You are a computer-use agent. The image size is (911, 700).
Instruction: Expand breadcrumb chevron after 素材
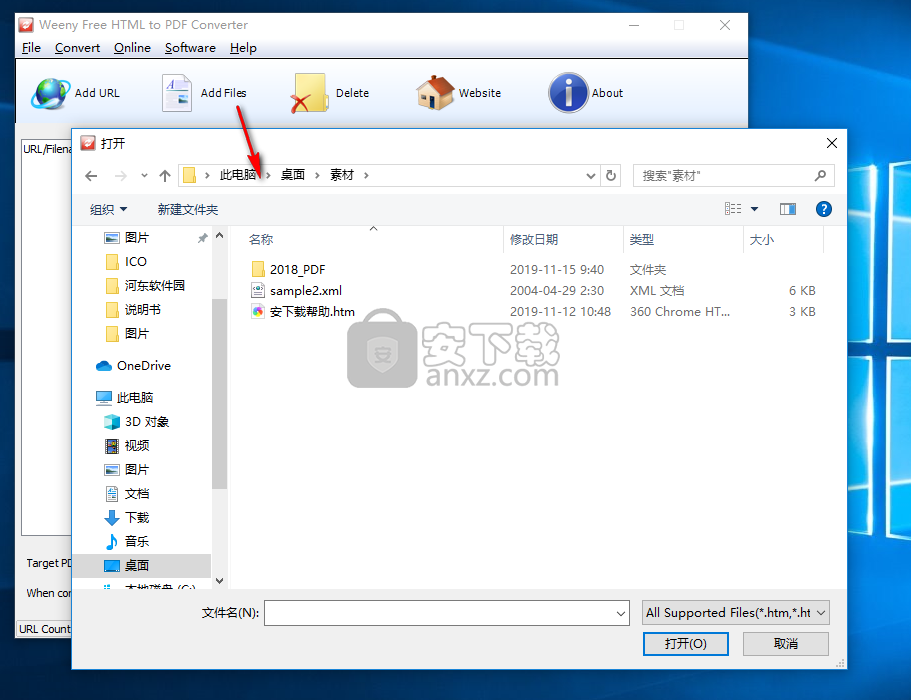point(366,175)
